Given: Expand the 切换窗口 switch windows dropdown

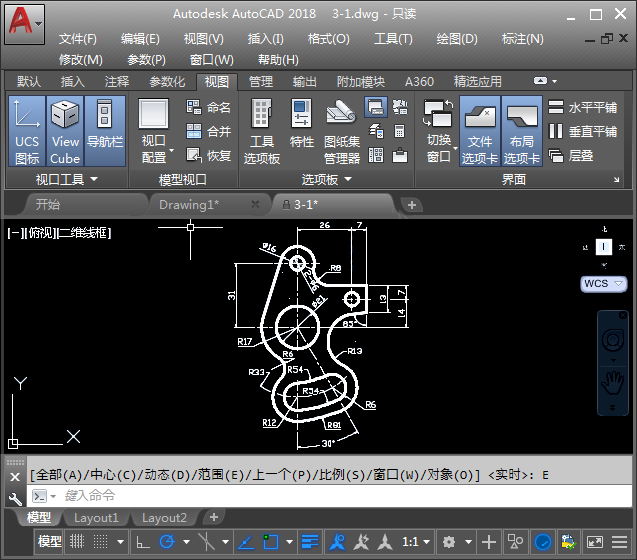Looking at the screenshot, I should click(438, 149).
